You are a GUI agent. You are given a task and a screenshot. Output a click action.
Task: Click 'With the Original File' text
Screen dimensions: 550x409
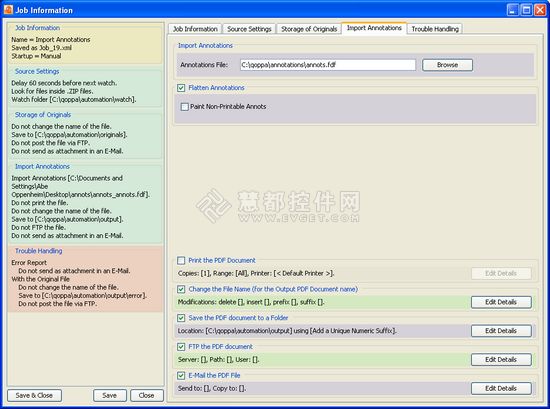pyautogui.click(x=40, y=279)
